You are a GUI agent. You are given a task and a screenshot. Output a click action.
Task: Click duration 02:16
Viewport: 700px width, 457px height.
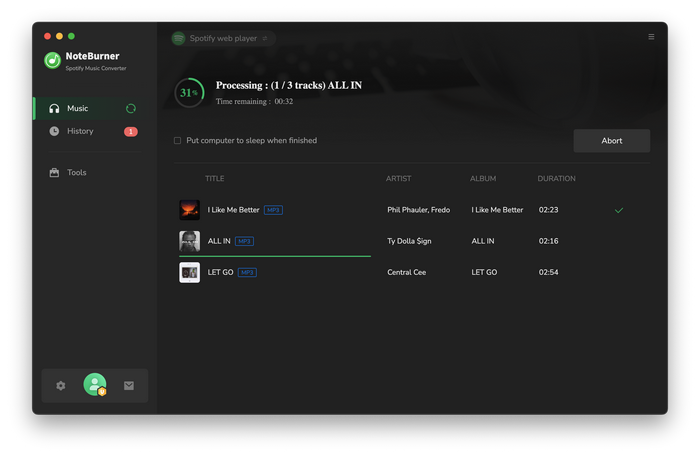click(x=549, y=241)
